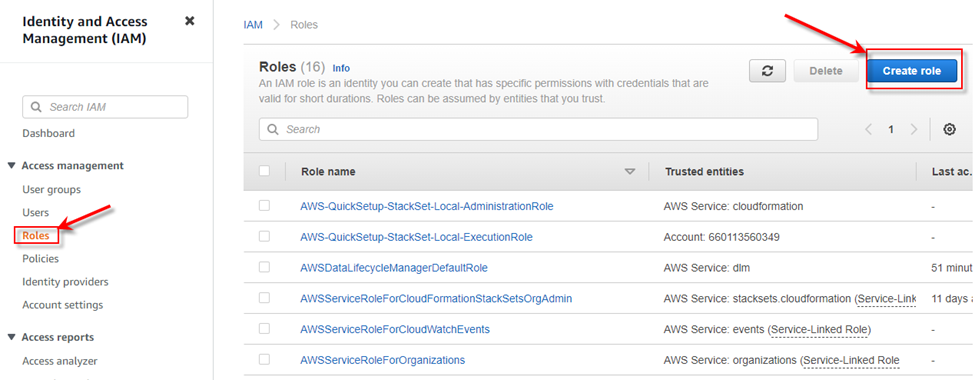Image resolution: width=975 pixels, height=380 pixels.
Task: Open Identity providers in the sidebar
Action: pos(65,282)
